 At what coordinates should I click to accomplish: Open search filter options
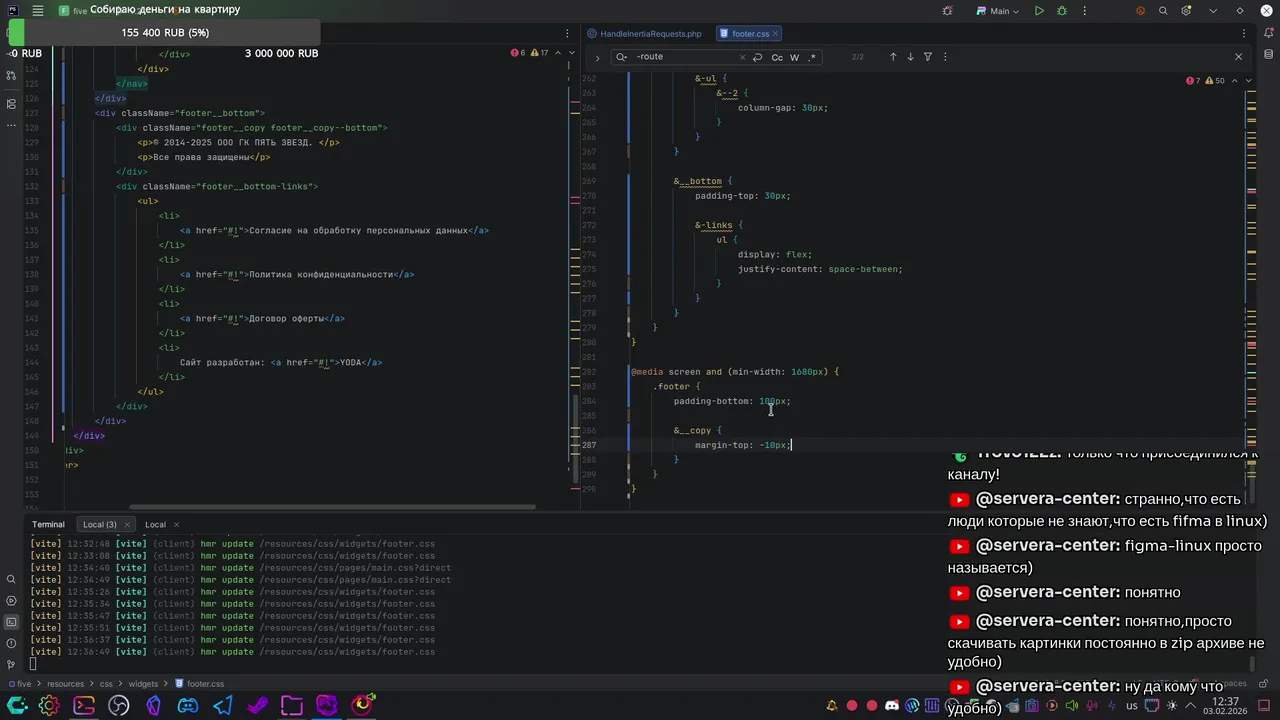928,57
